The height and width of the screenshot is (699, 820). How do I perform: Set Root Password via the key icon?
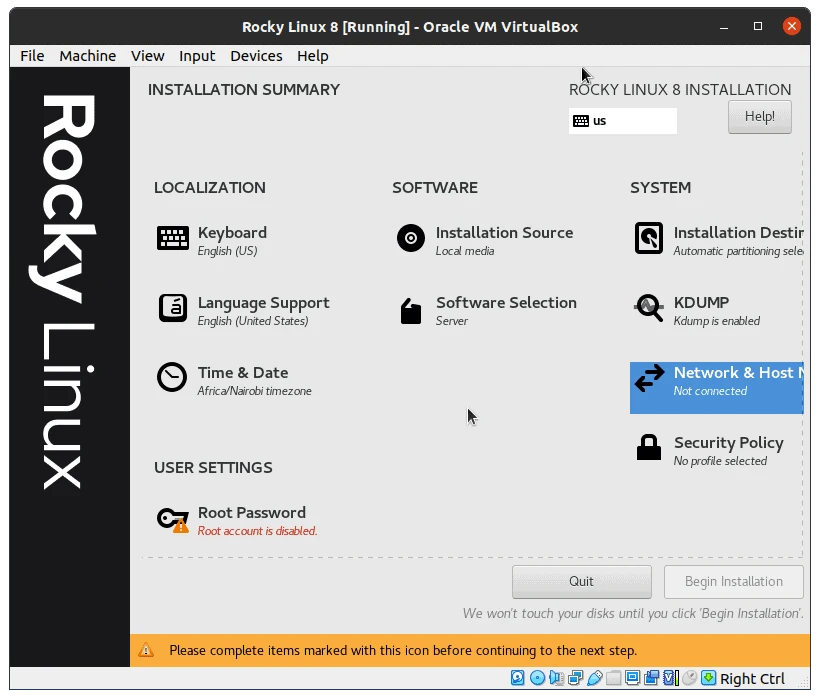(171, 518)
